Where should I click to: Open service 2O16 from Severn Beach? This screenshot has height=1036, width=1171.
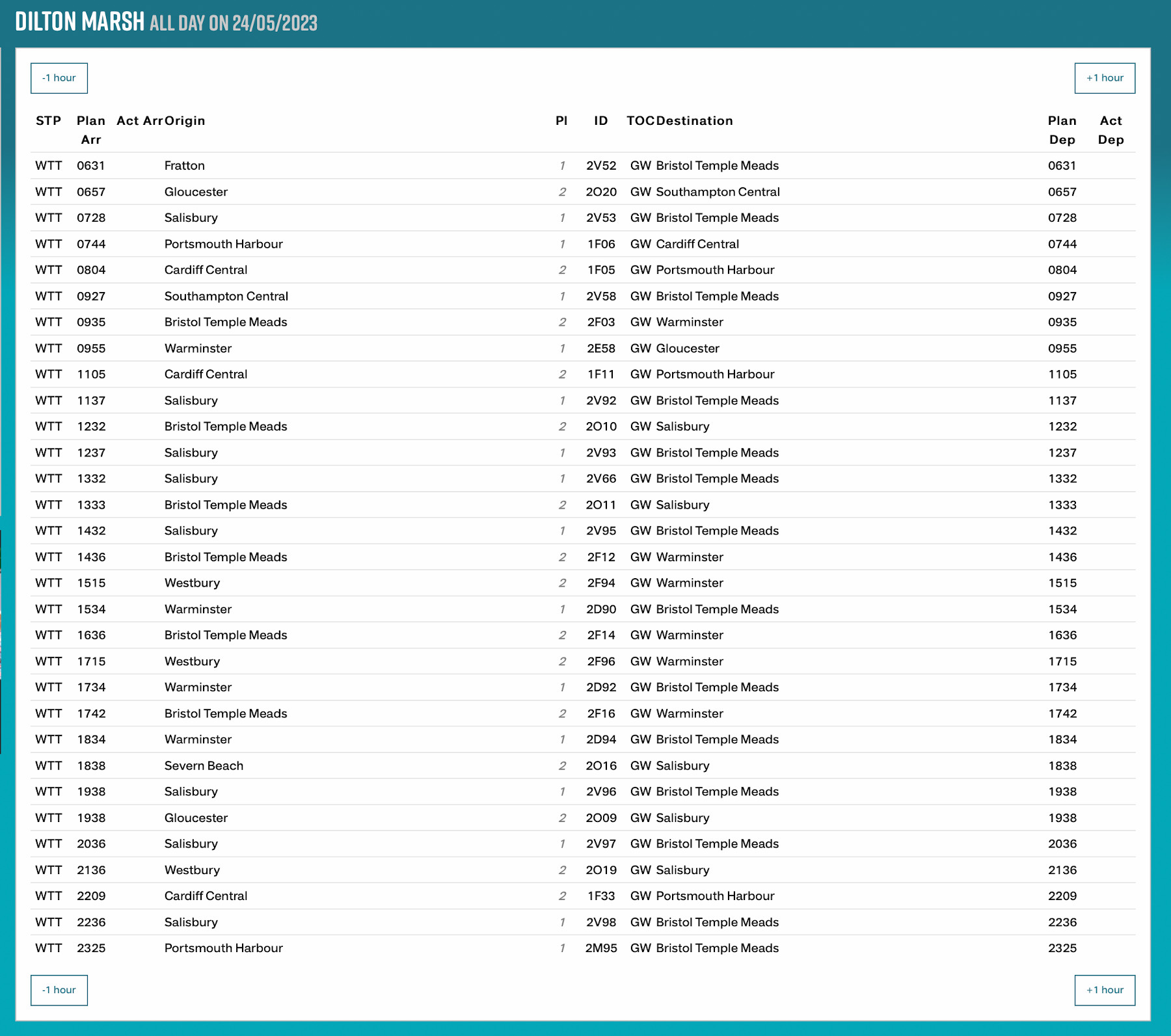pos(600,765)
